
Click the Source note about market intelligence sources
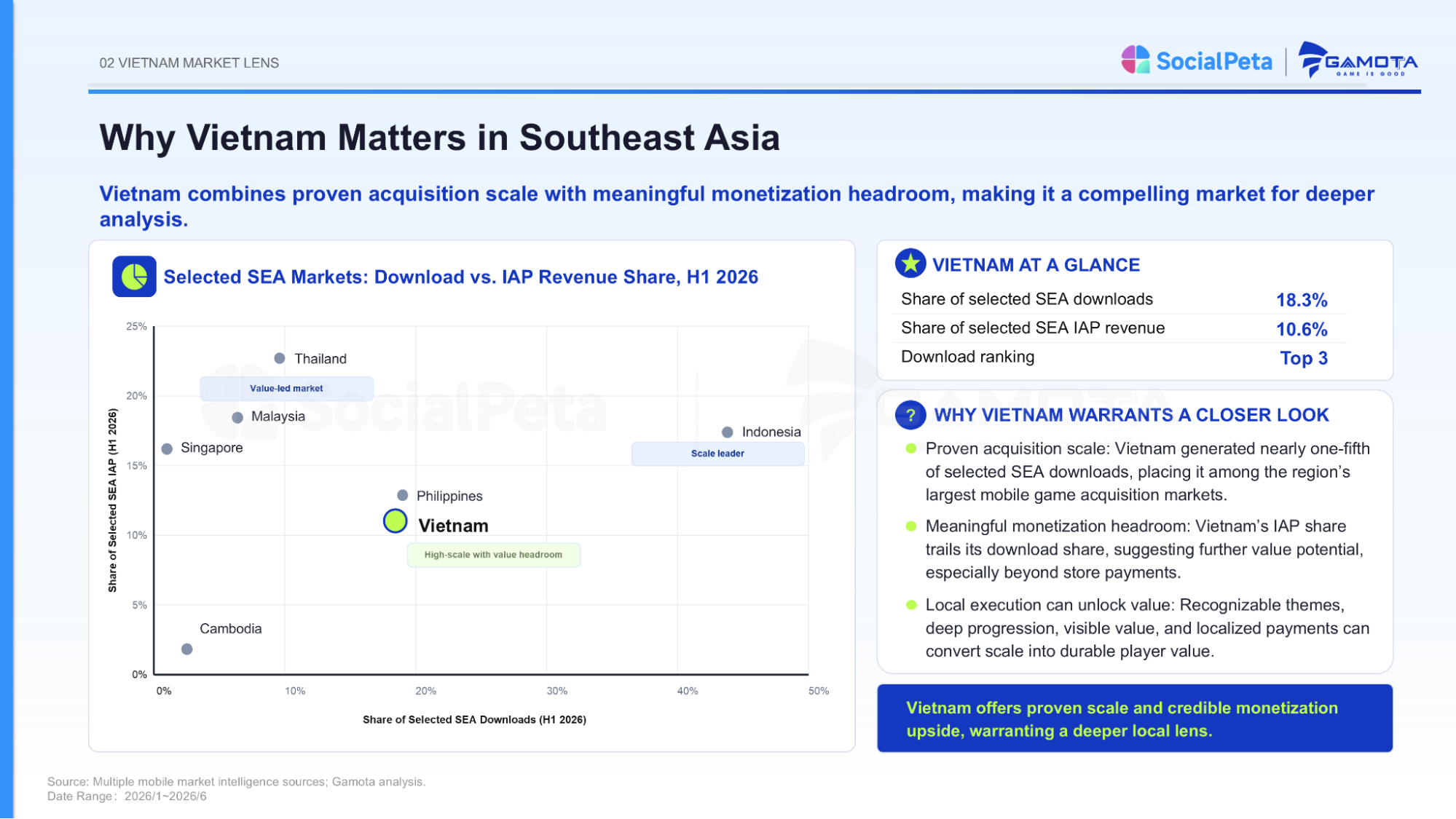tap(237, 782)
